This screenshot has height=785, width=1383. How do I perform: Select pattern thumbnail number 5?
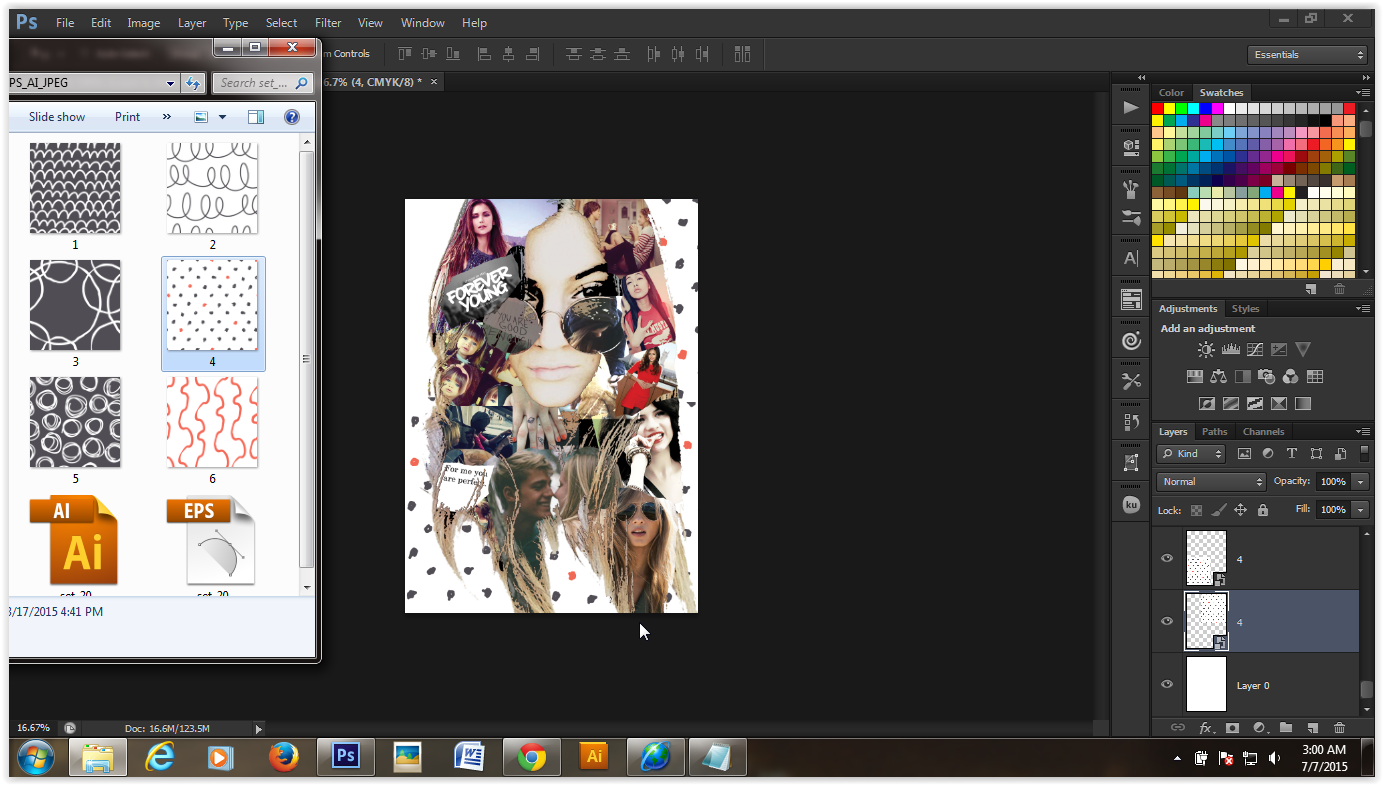[75, 421]
